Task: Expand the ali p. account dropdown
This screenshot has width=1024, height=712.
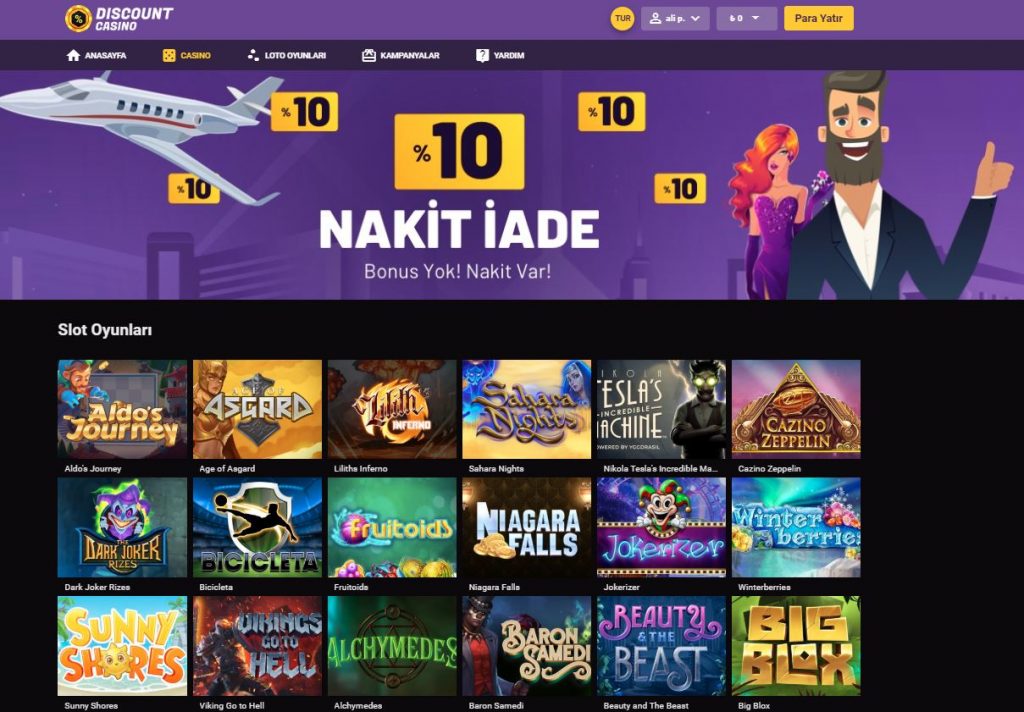Action: (x=675, y=18)
